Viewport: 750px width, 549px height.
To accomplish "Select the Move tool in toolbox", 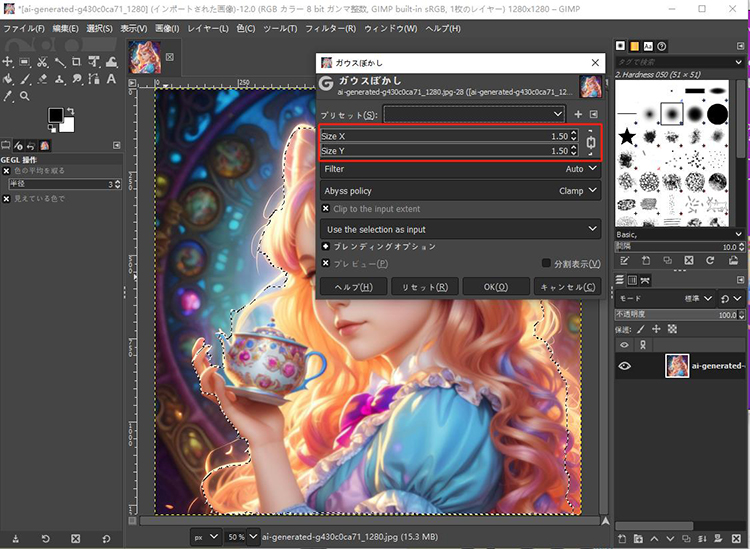I will [x=7, y=61].
